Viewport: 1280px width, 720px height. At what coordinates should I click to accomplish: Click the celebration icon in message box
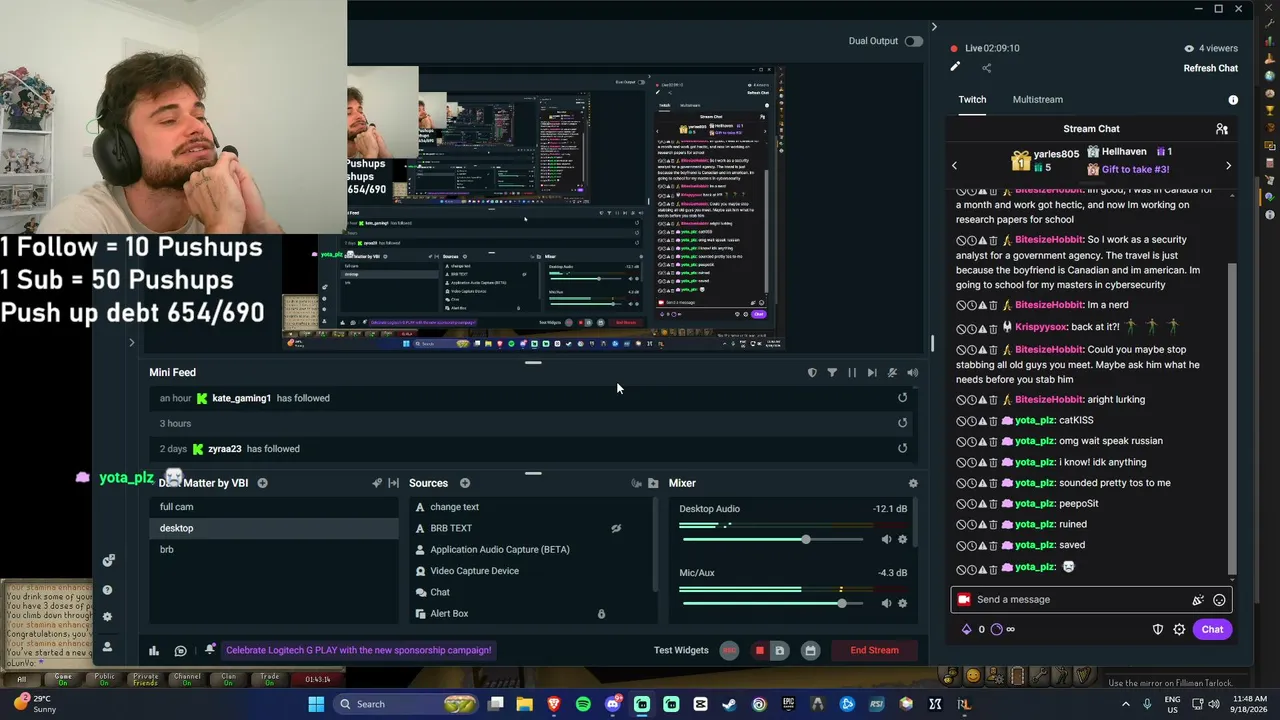pos(1197,600)
